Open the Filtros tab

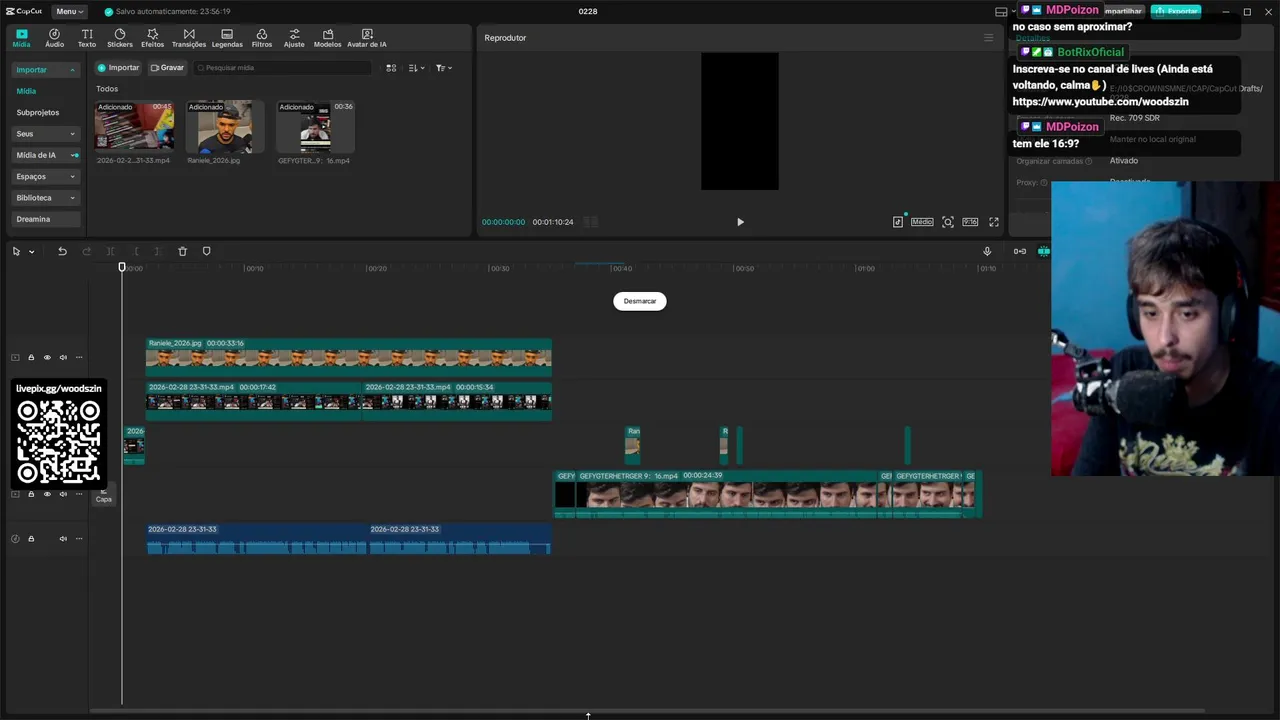pos(262,38)
